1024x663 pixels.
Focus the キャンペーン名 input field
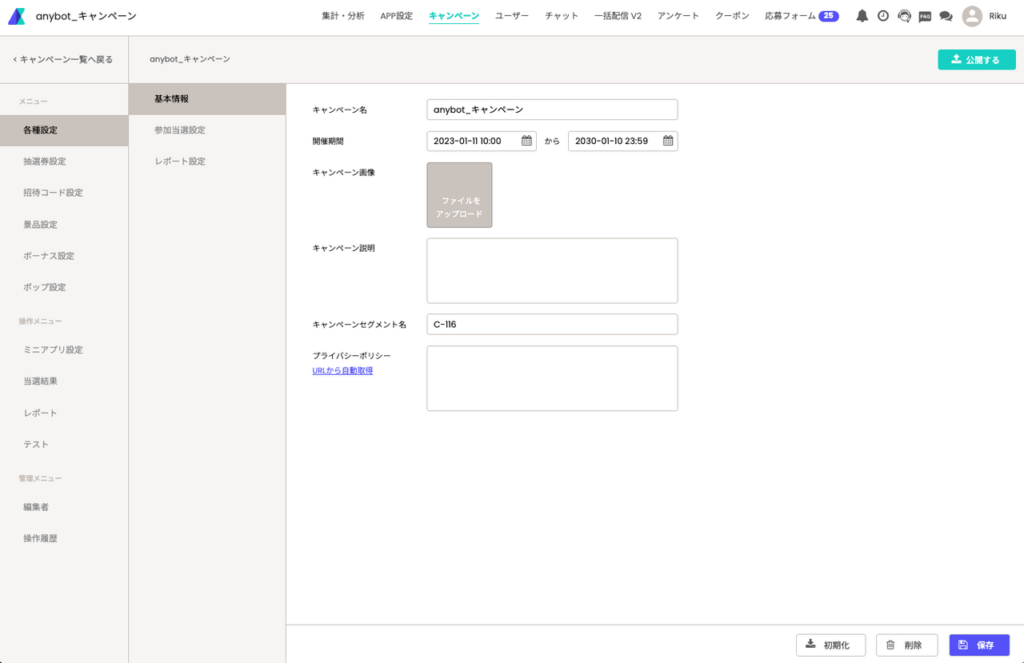pos(552,109)
